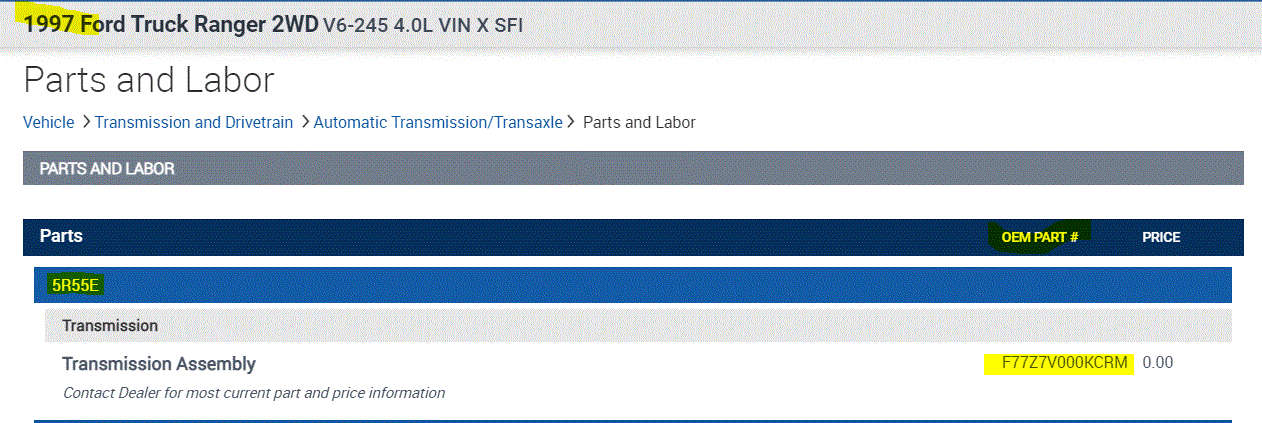
Task: Click the Vehicle breadcrumb link
Action: tap(49, 122)
